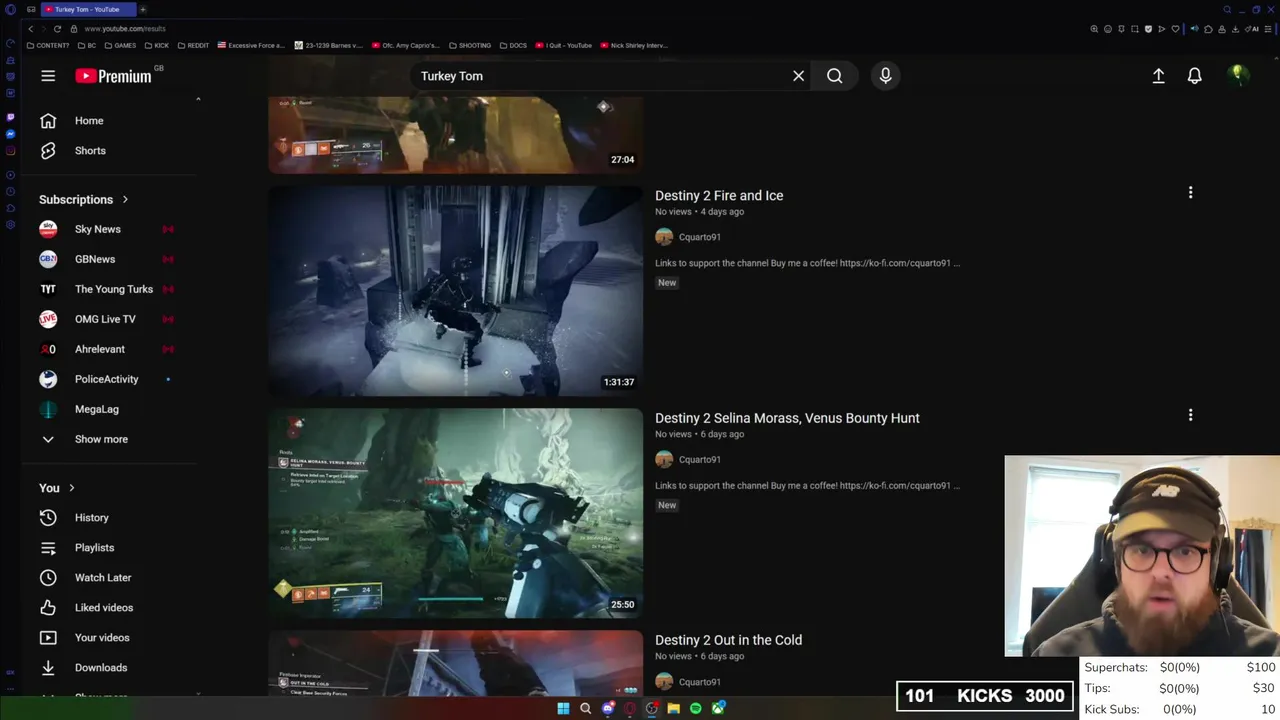Expand the Subscriptions section
Screen dimensions: 1280x720
[x=84, y=199]
